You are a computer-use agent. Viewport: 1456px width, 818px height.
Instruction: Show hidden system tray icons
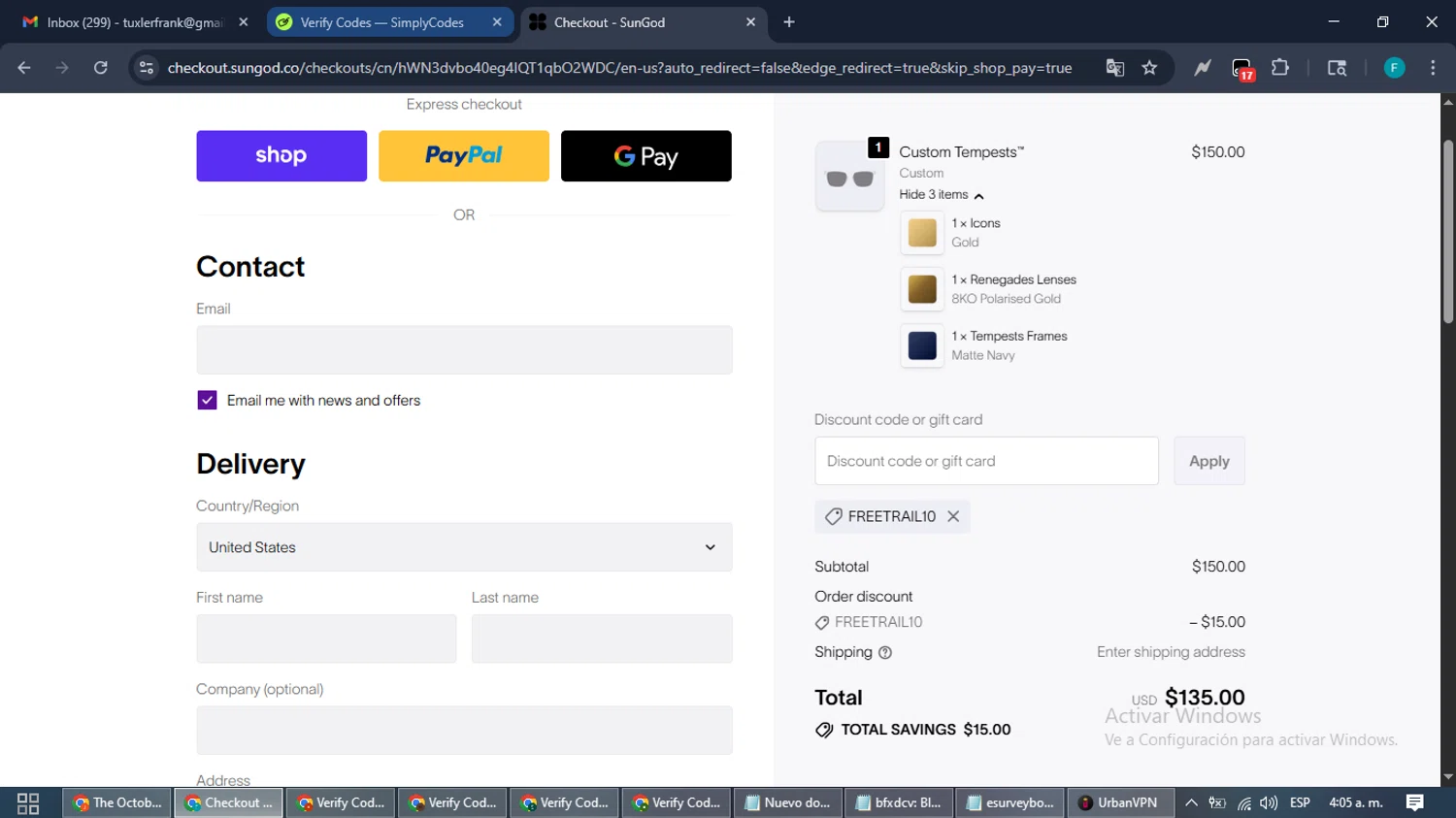pos(1191,803)
